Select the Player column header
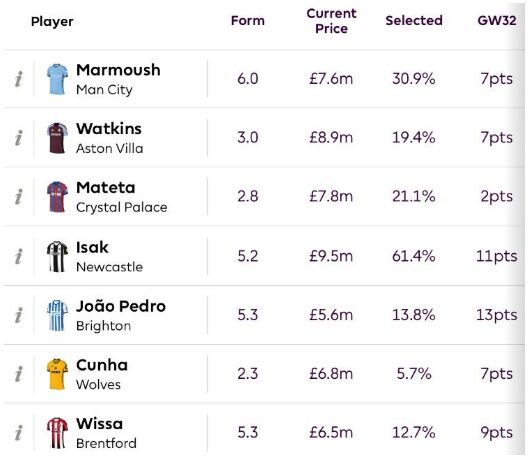Screen dimensions: 532x460 [52, 22]
